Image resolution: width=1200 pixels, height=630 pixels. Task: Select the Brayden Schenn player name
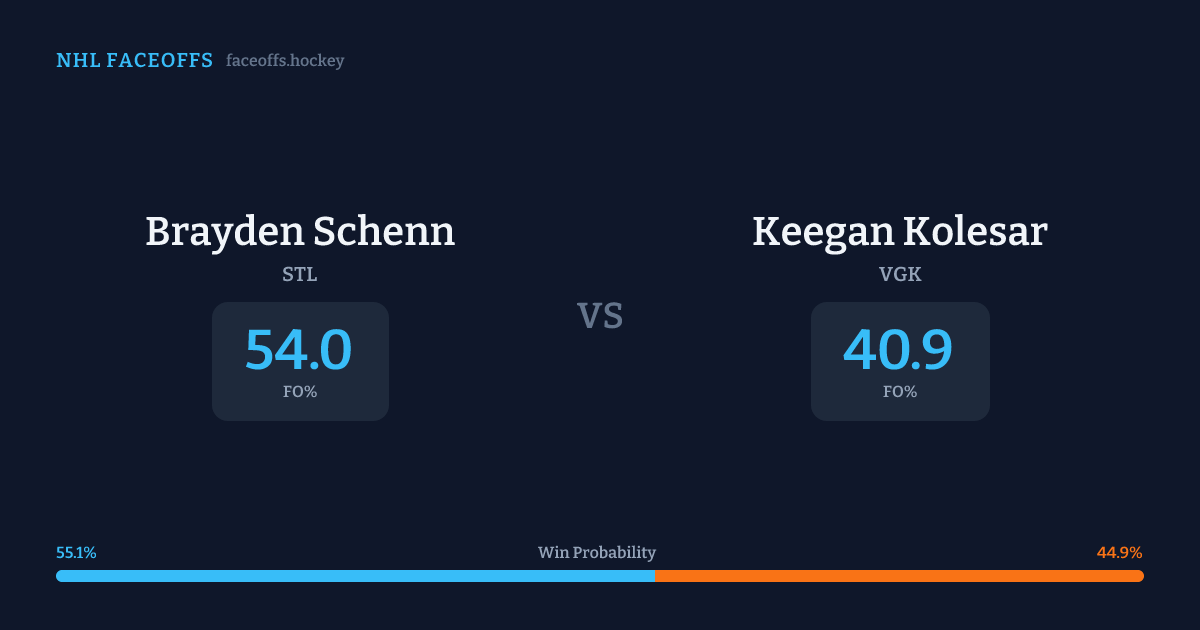[x=300, y=231]
